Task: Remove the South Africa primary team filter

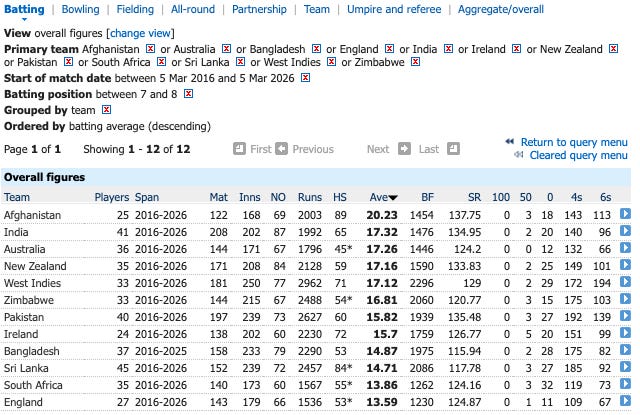Action: pyautogui.click(x=162, y=62)
